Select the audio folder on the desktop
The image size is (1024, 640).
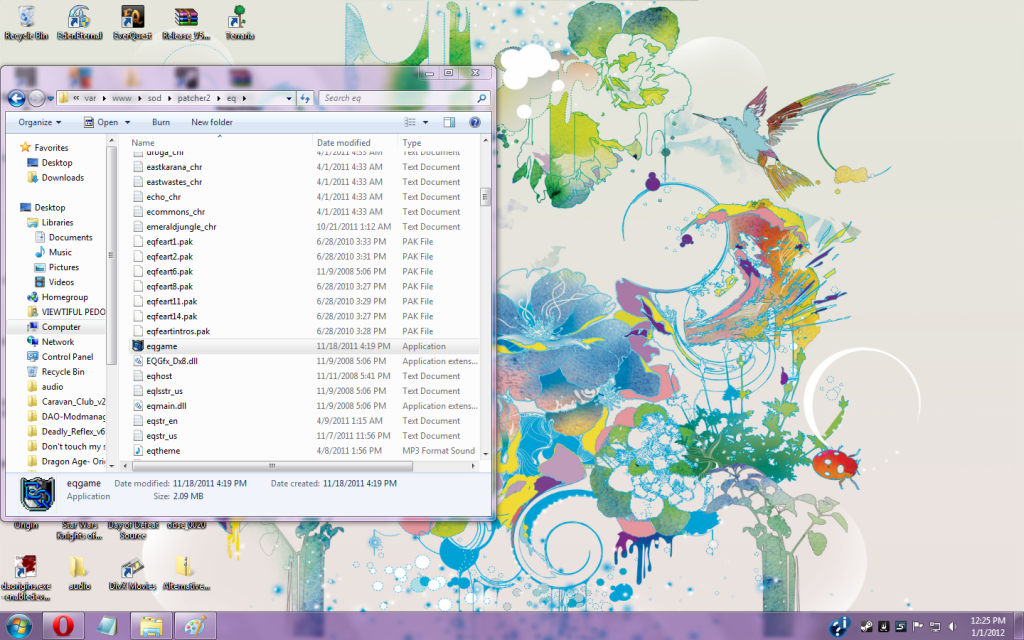[x=79, y=573]
